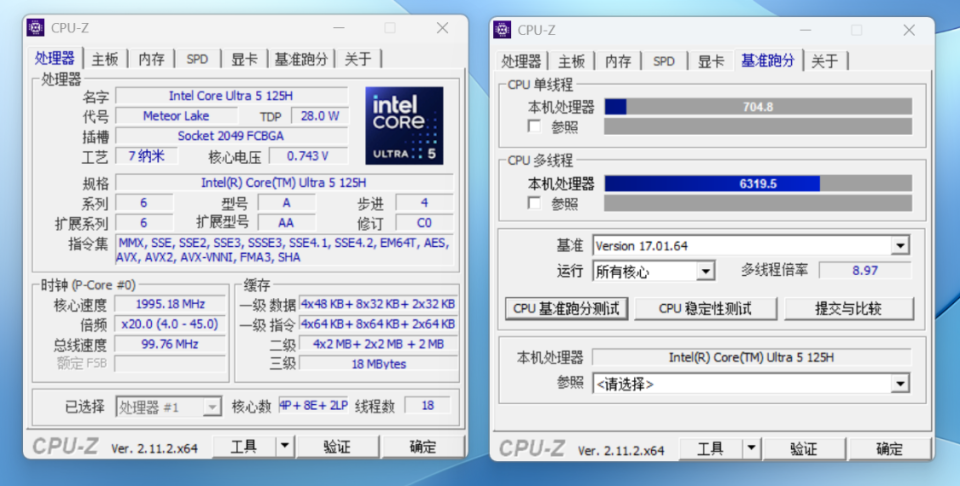Click 二级 cache value 4x2 MB+ 2x2 MB + 2 MB
Image resolution: width=960 pixels, height=486 pixels.
click(378, 344)
